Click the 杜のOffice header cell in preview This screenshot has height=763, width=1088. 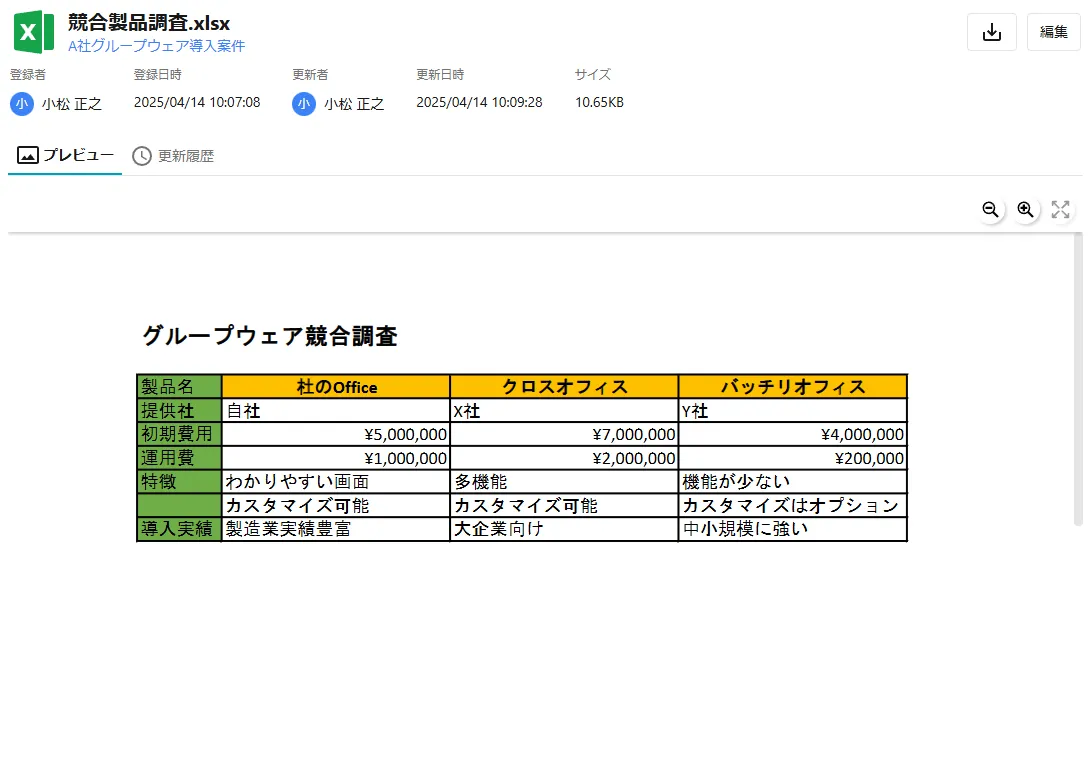[x=334, y=385]
